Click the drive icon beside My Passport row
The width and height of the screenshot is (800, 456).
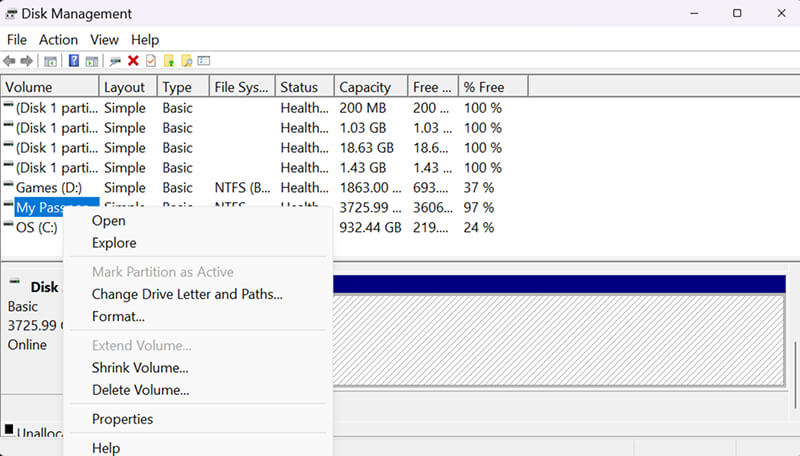(x=8, y=204)
